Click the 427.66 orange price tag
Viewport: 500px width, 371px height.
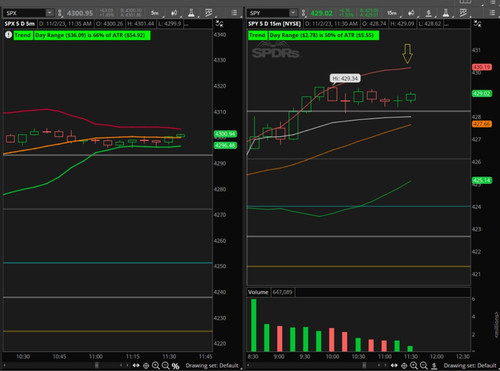click(482, 124)
